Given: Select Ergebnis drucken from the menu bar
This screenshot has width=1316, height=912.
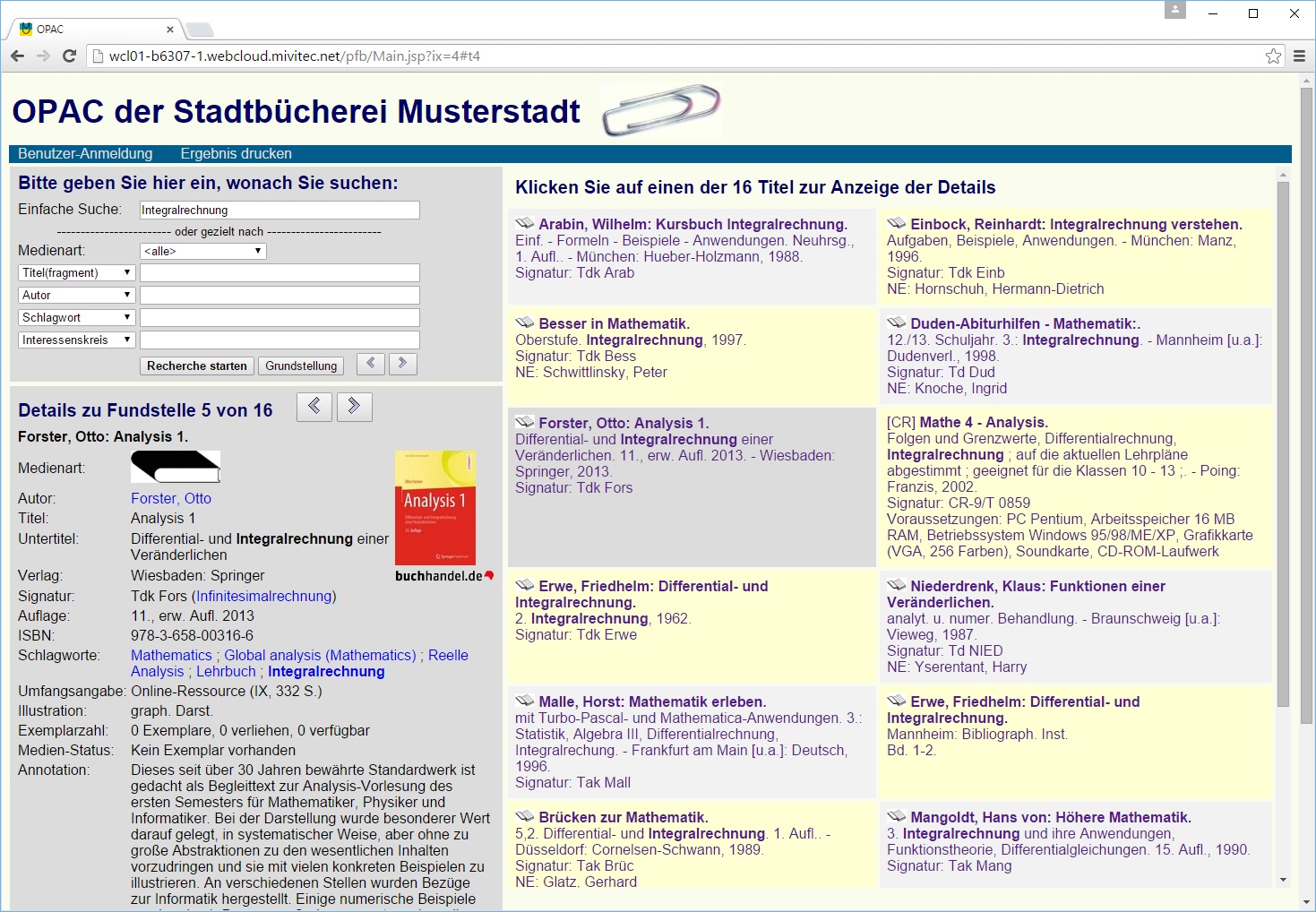Looking at the screenshot, I should click(236, 154).
